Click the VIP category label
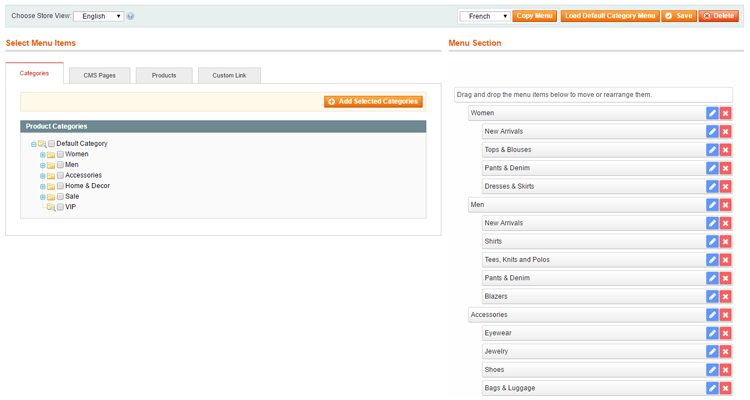The width and height of the screenshot is (750, 400). pos(70,207)
